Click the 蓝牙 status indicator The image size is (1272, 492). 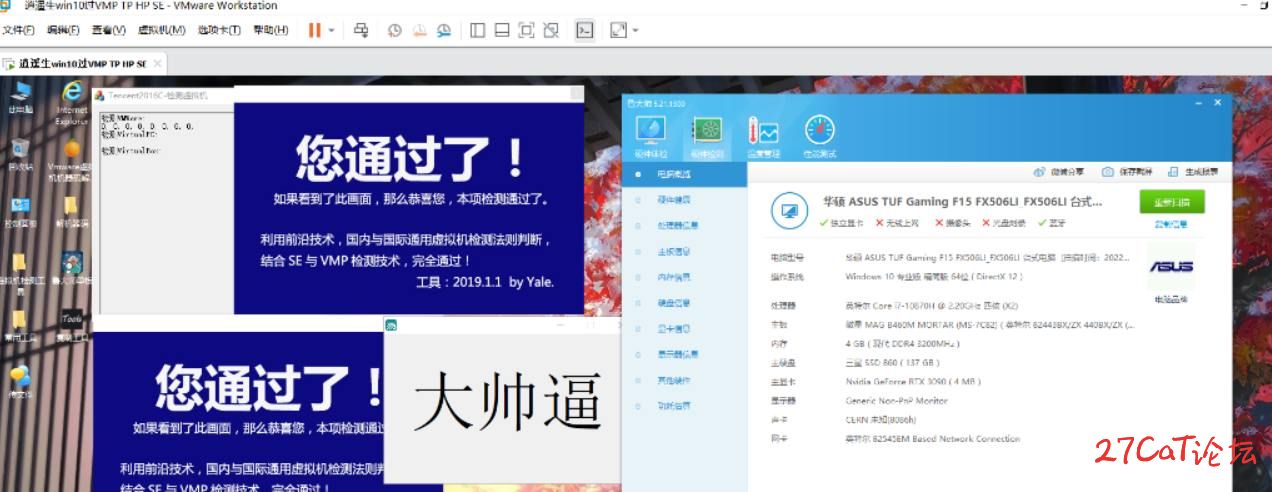(1051, 223)
